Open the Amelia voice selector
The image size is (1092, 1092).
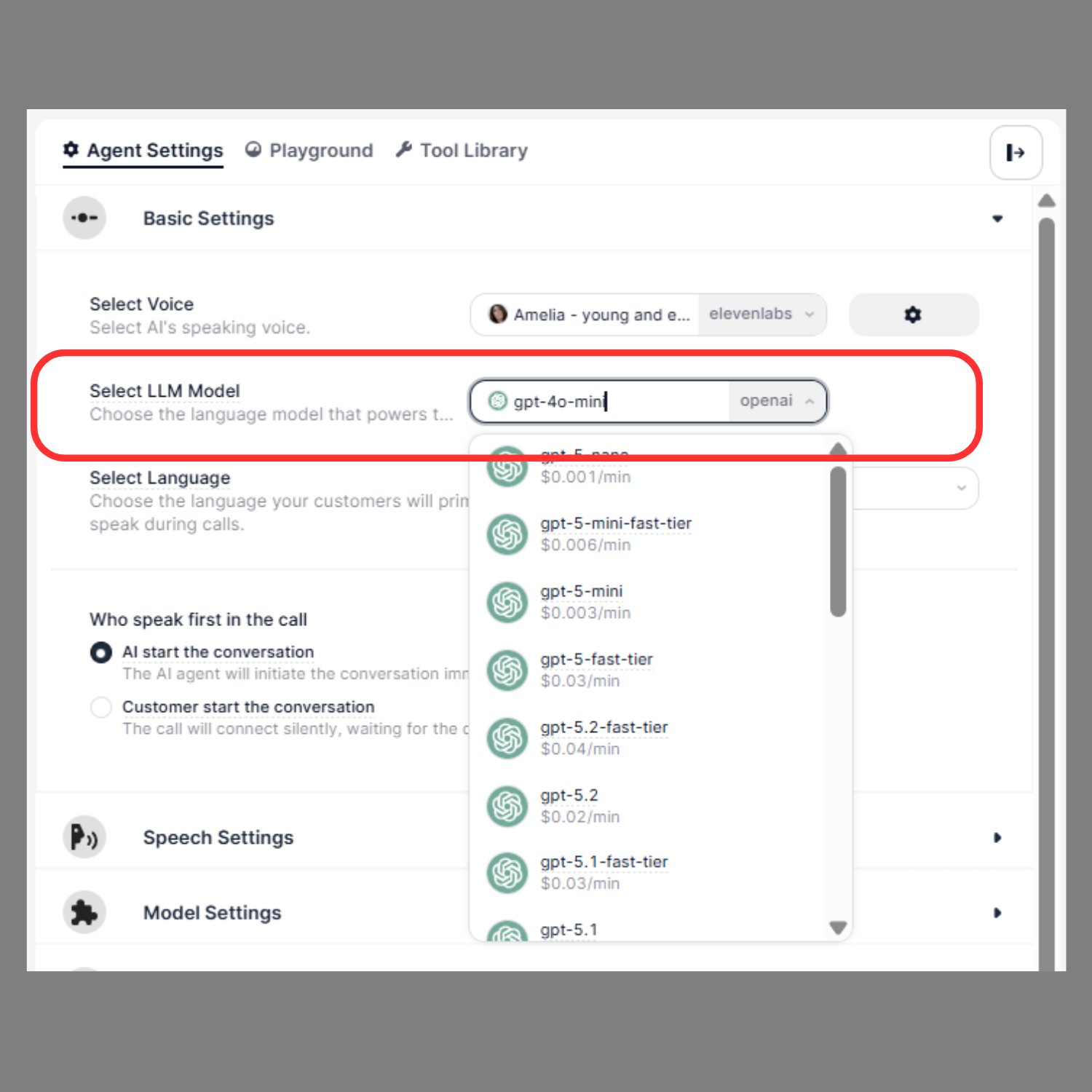[x=585, y=314]
